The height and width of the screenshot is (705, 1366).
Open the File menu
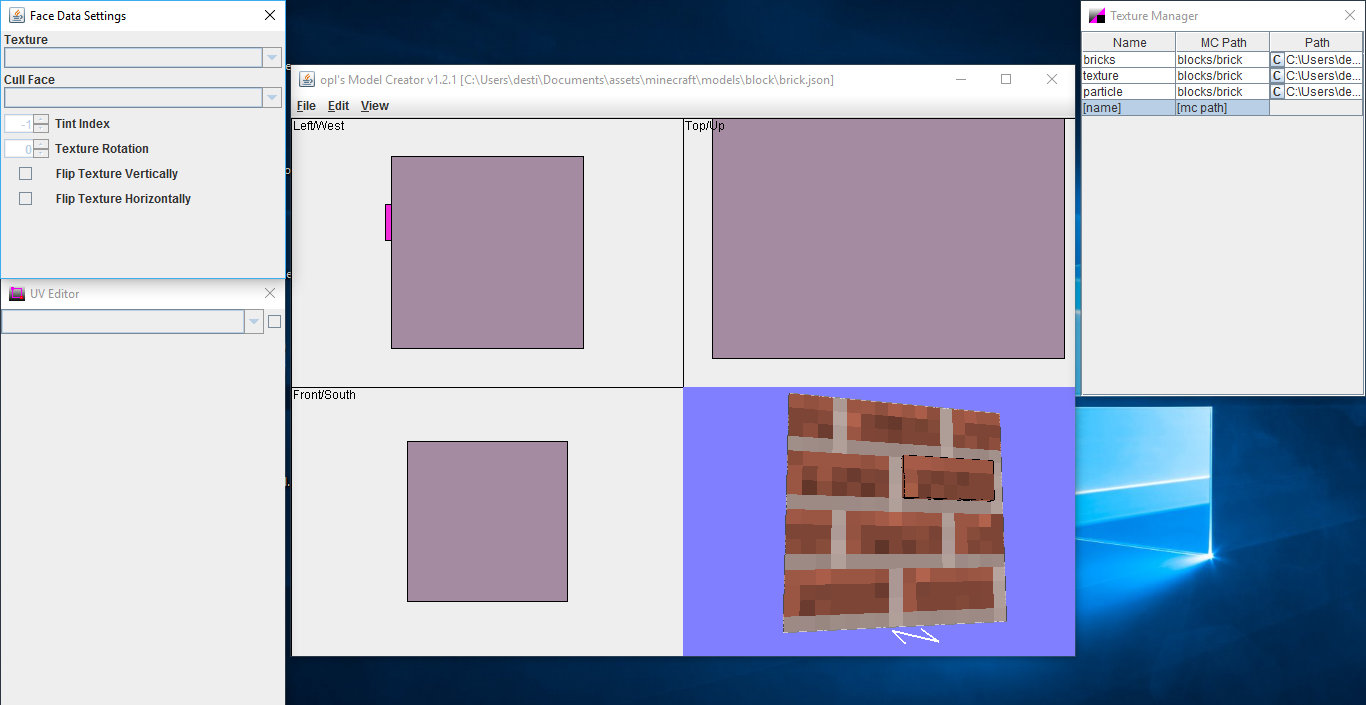pyautogui.click(x=306, y=105)
